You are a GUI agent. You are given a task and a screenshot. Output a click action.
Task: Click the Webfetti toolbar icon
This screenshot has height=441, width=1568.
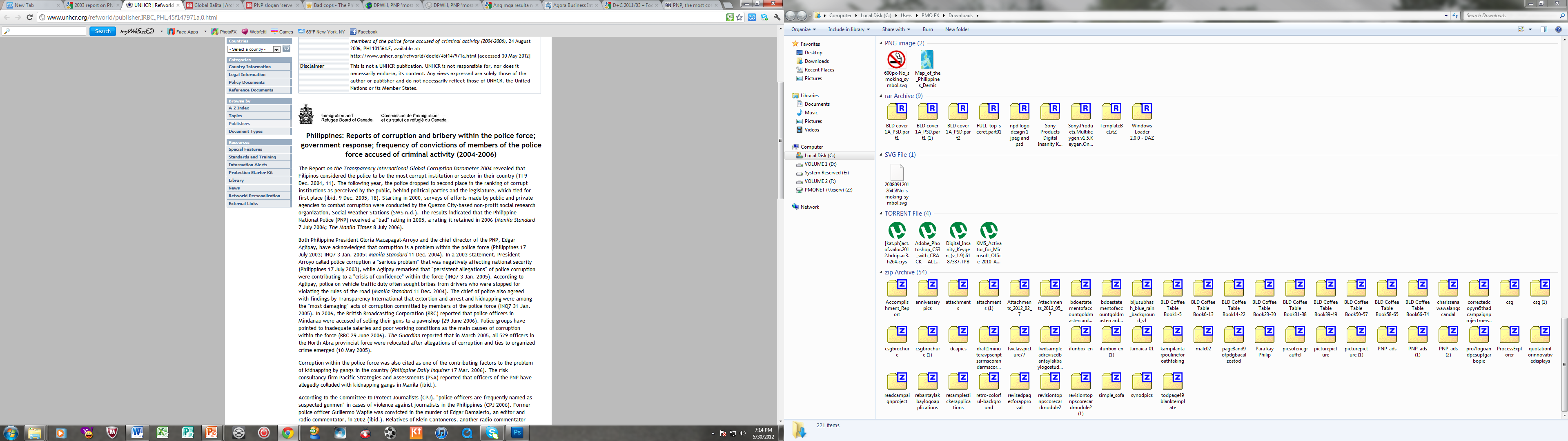click(x=254, y=32)
